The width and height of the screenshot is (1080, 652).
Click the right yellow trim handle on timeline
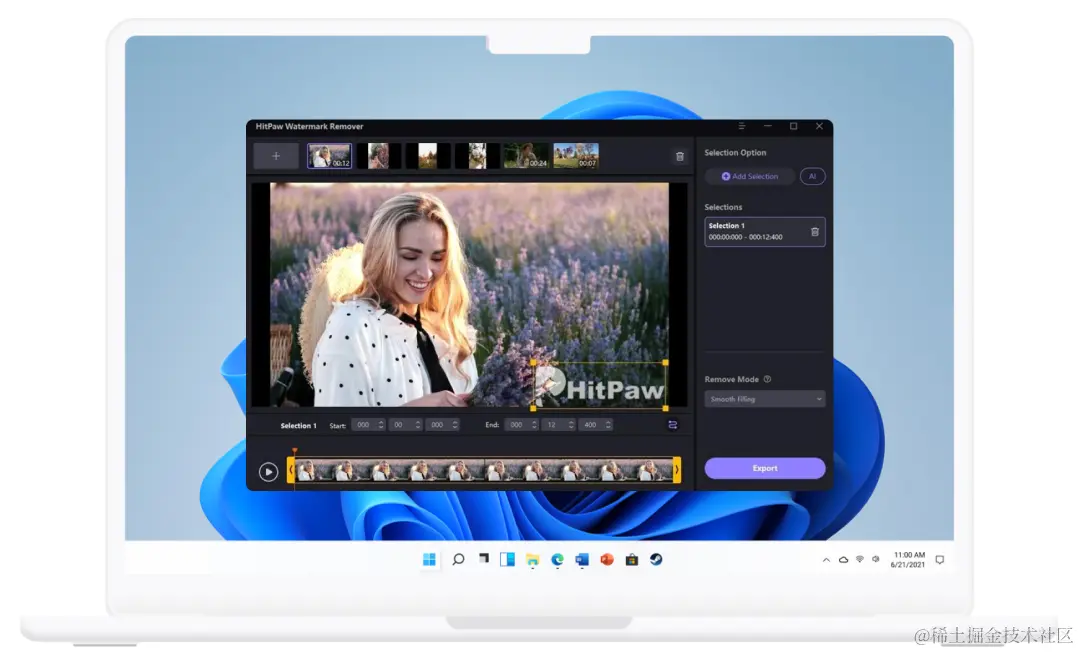click(x=677, y=470)
